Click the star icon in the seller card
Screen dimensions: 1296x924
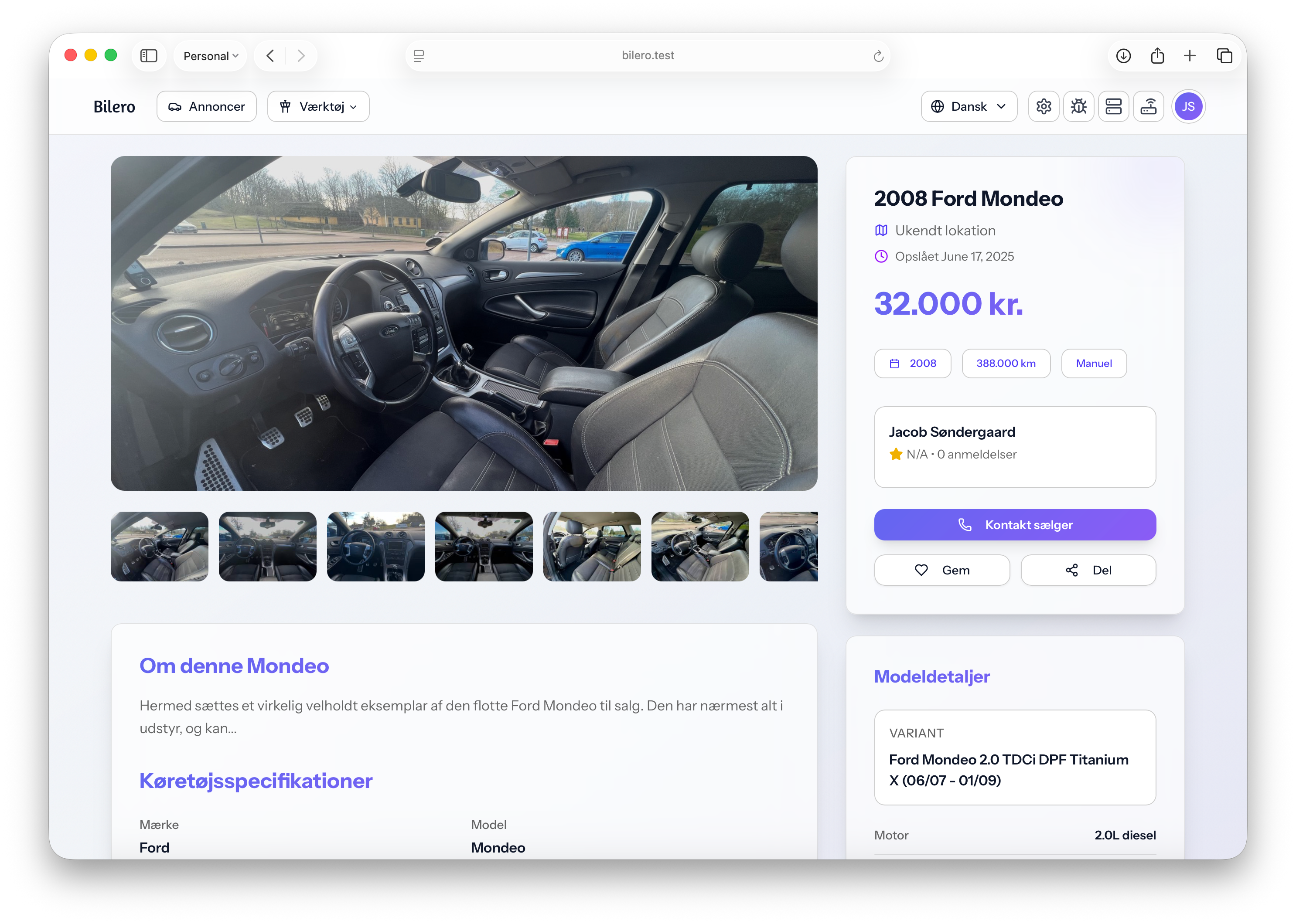point(897,454)
